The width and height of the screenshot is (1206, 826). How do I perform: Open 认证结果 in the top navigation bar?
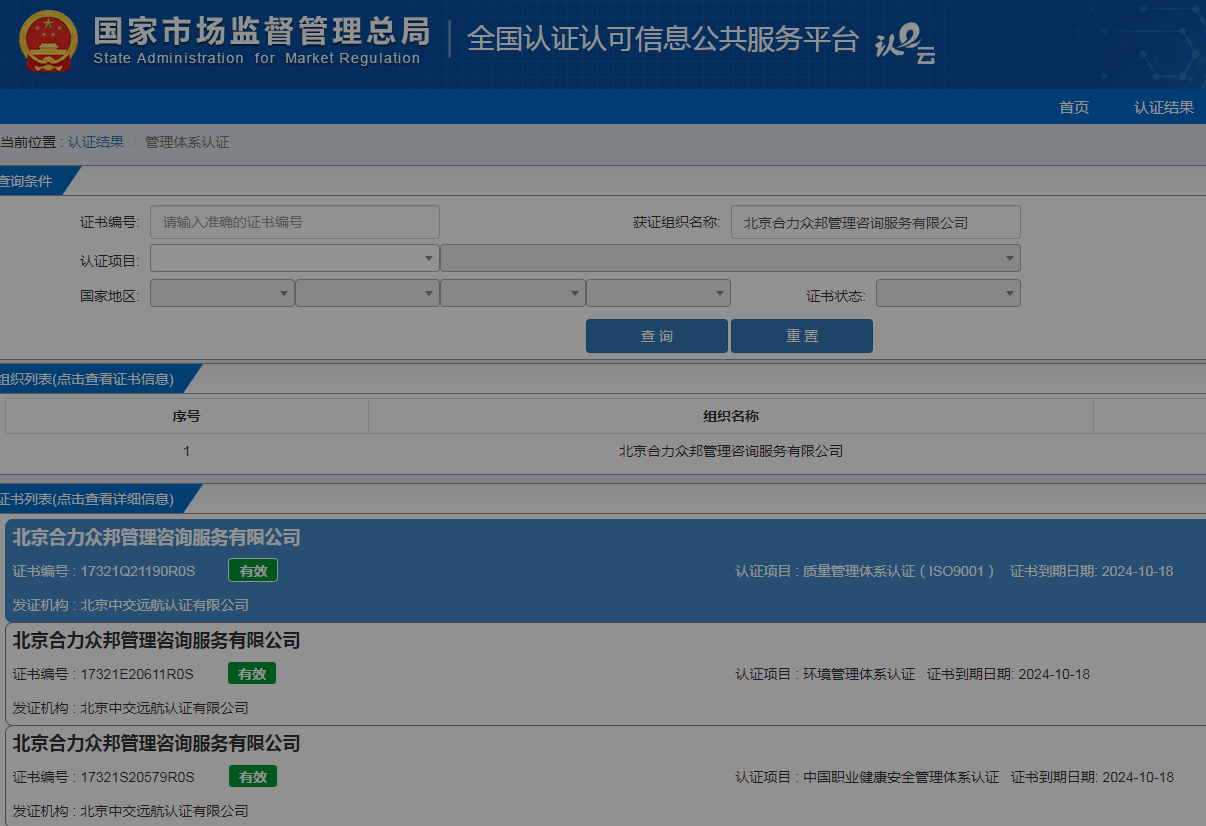1164,108
